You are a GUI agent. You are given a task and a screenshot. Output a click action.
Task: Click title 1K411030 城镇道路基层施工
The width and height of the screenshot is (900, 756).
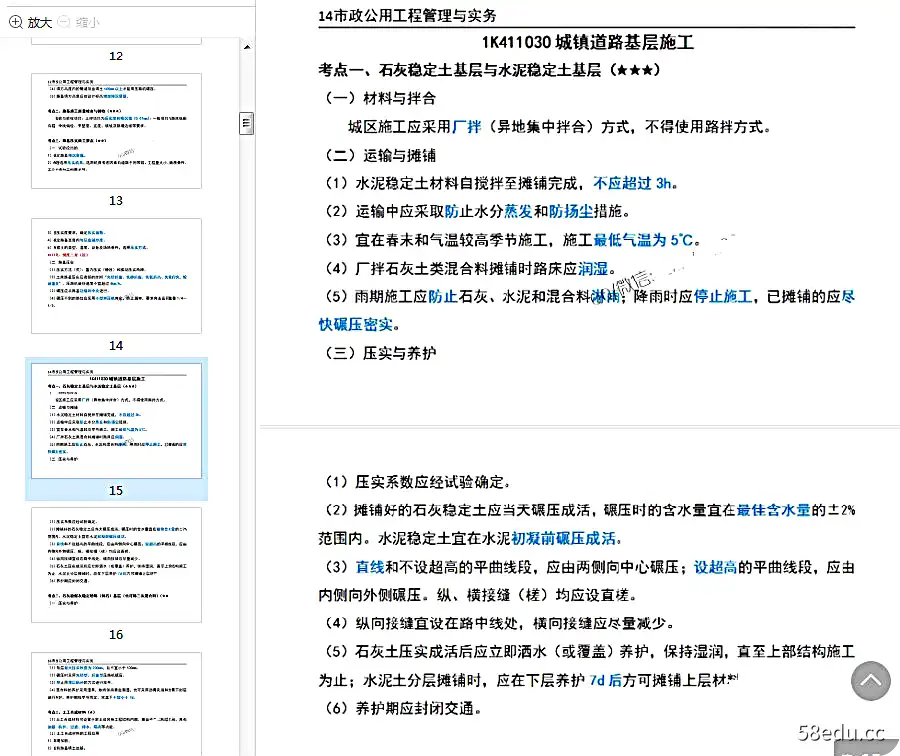[x=587, y=42]
